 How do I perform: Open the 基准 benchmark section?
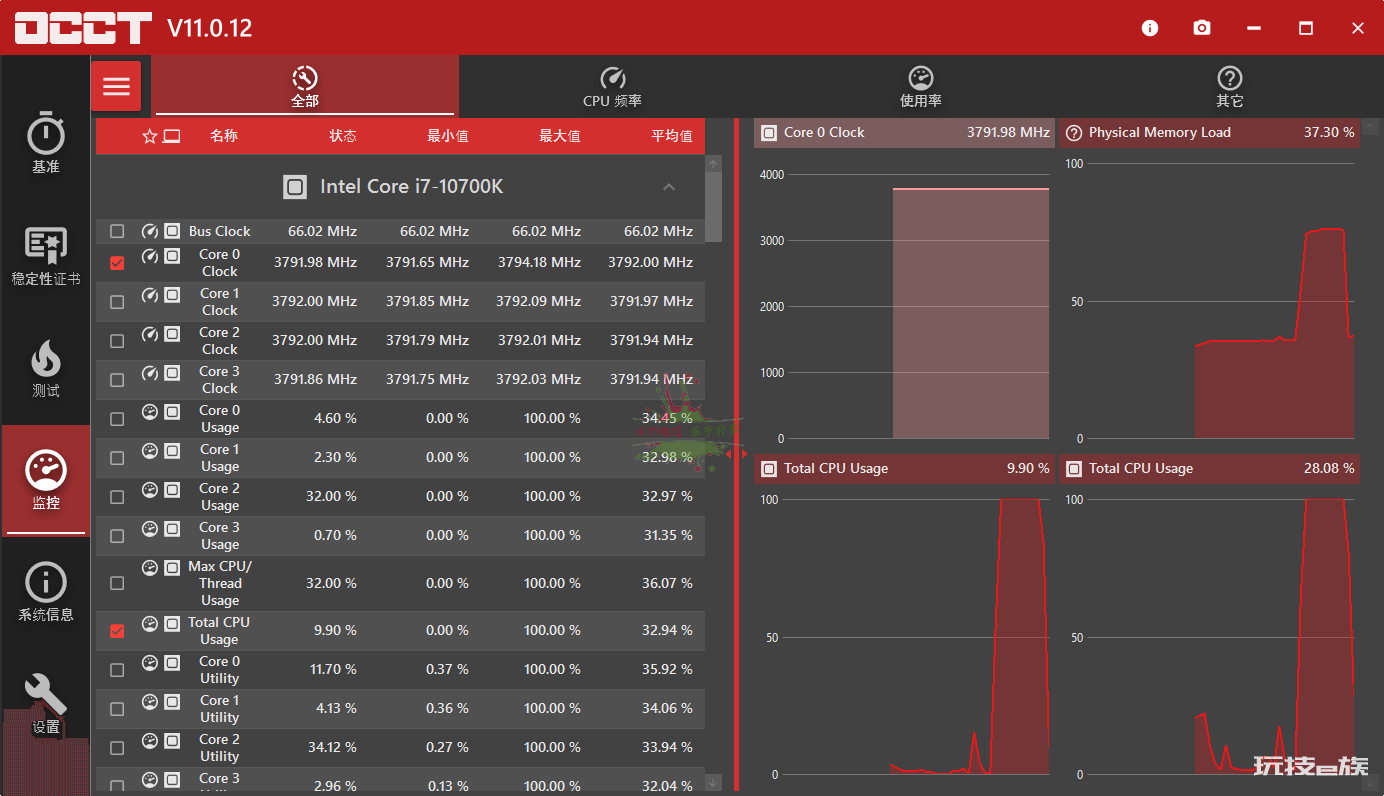45,143
